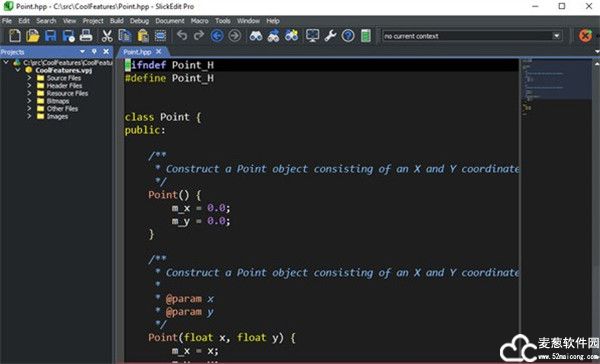Expand the Bitmaps folder
Viewport: 600px width, 364px height.
[29, 101]
